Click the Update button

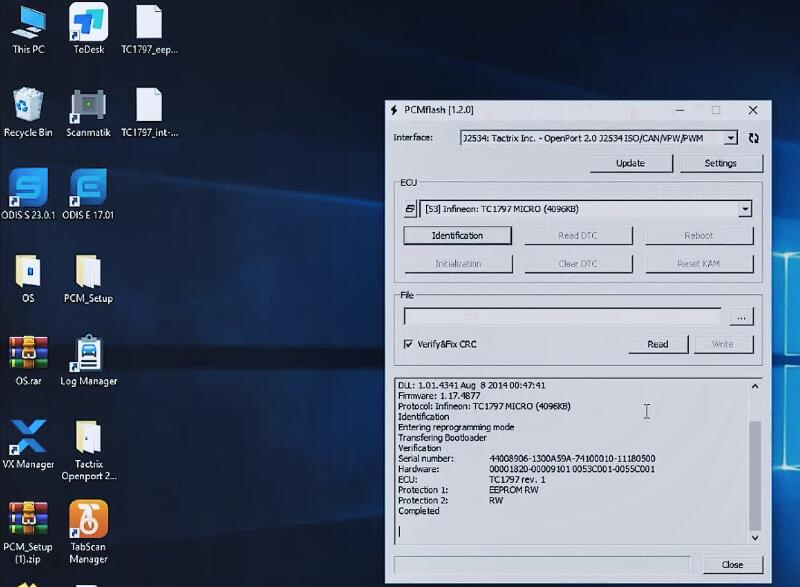point(630,163)
